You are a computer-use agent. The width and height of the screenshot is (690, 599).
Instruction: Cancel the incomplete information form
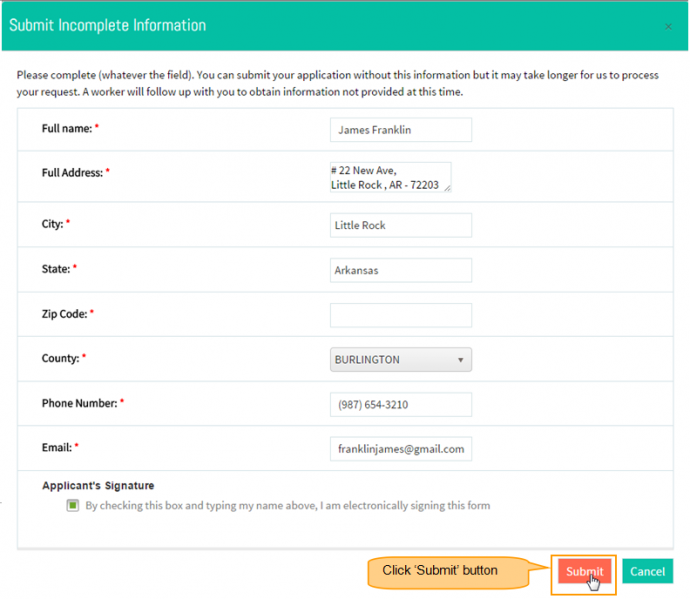tap(647, 571)
